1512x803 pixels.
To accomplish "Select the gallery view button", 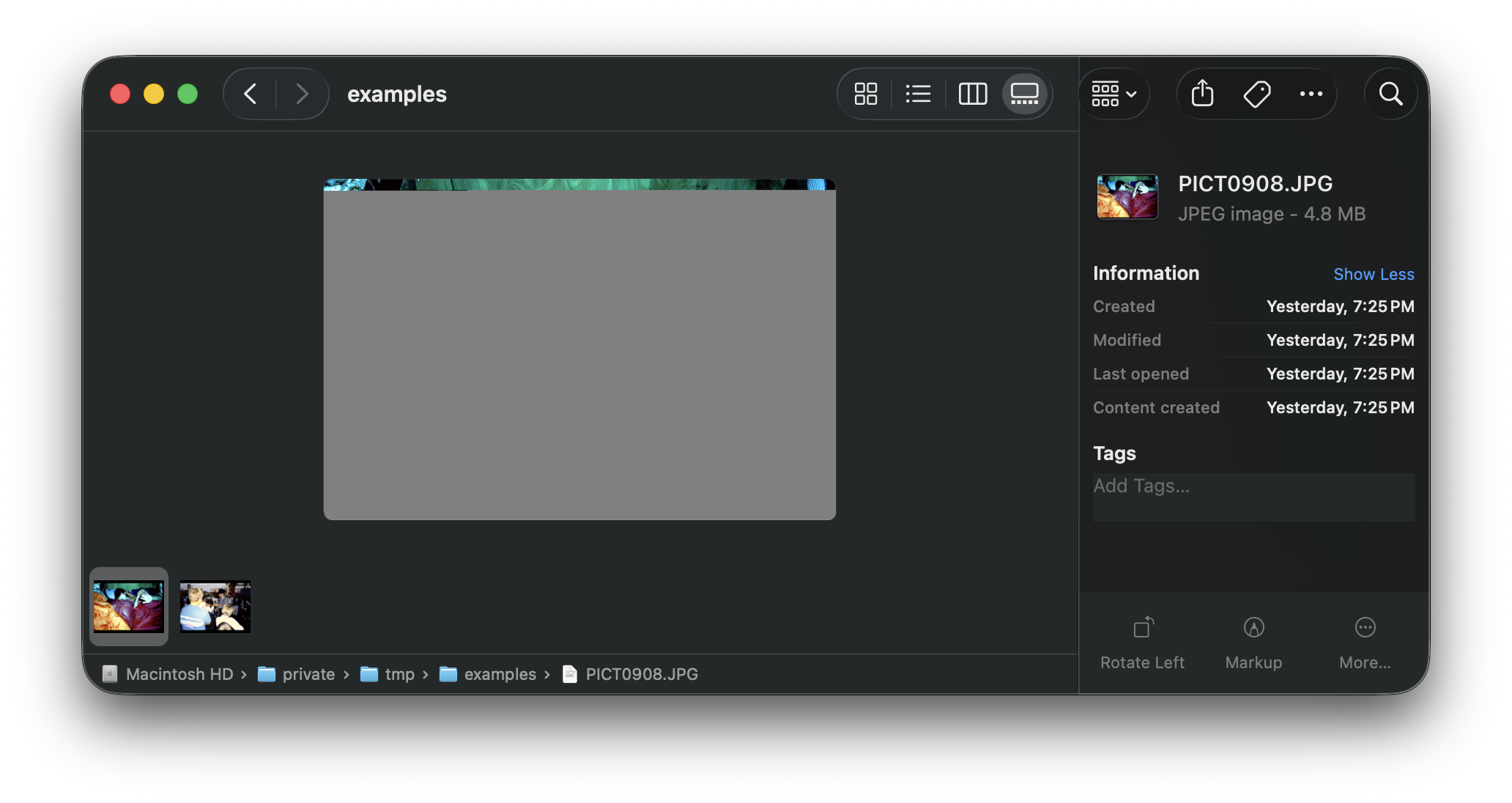I will 1025,94.
